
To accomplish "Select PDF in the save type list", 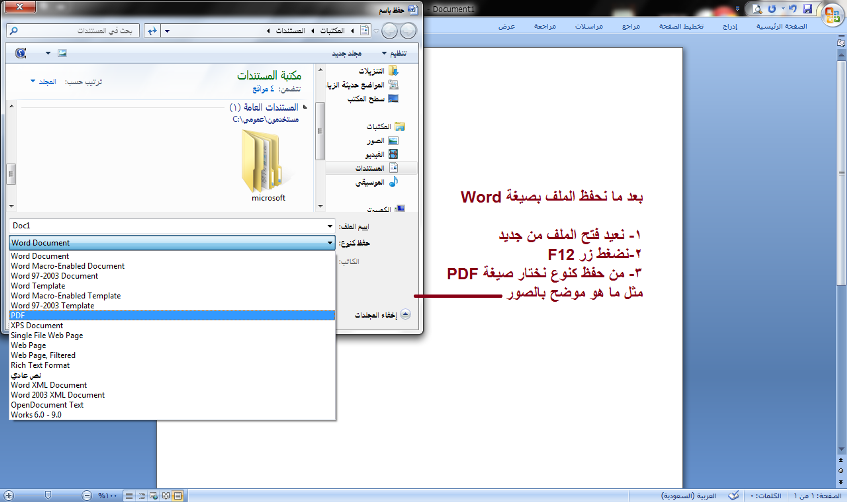I will click(172, 316).
